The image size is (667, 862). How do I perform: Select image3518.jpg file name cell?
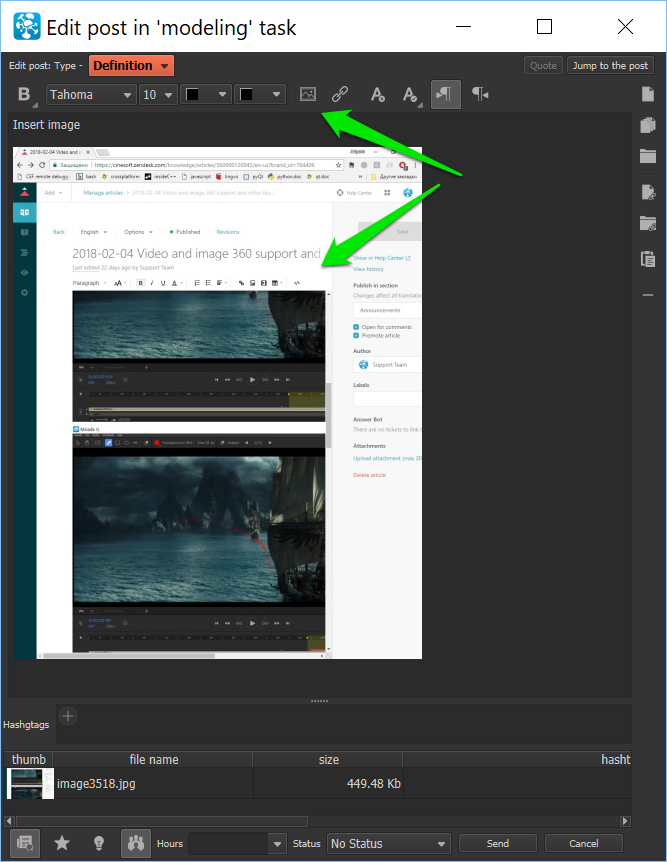pos(153,783)
